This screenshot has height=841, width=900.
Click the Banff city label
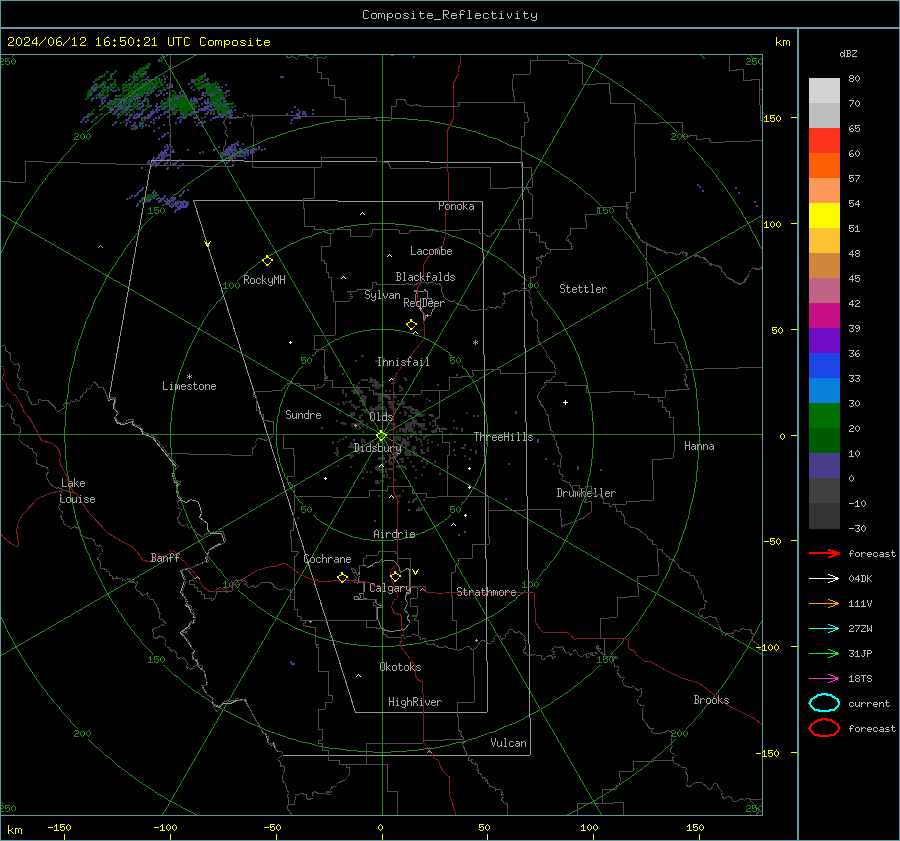(165, 558)
